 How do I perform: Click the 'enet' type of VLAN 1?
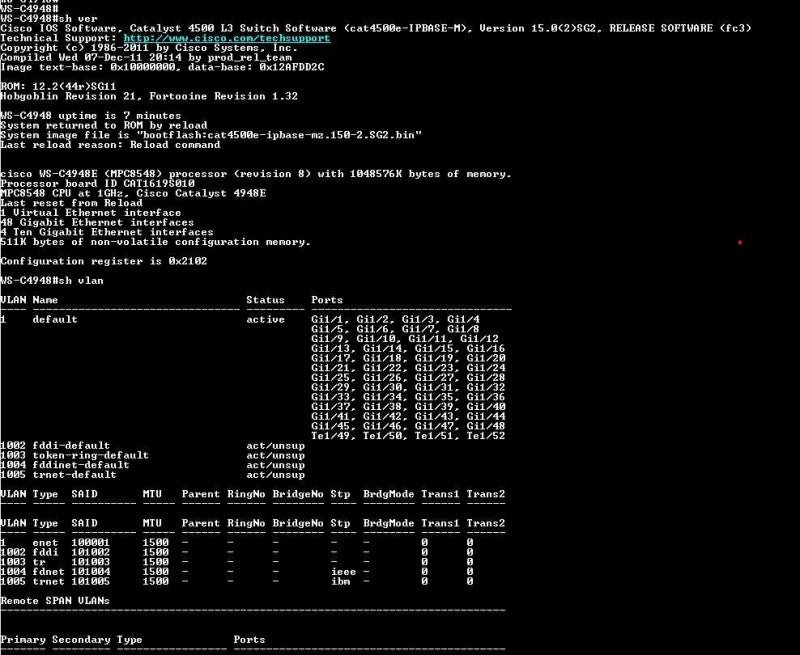[x=45, y=543]
